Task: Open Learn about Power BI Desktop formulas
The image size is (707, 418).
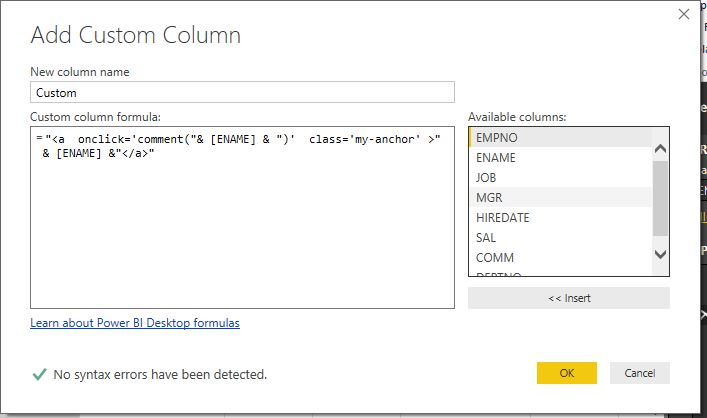Action: pos(135,323)
